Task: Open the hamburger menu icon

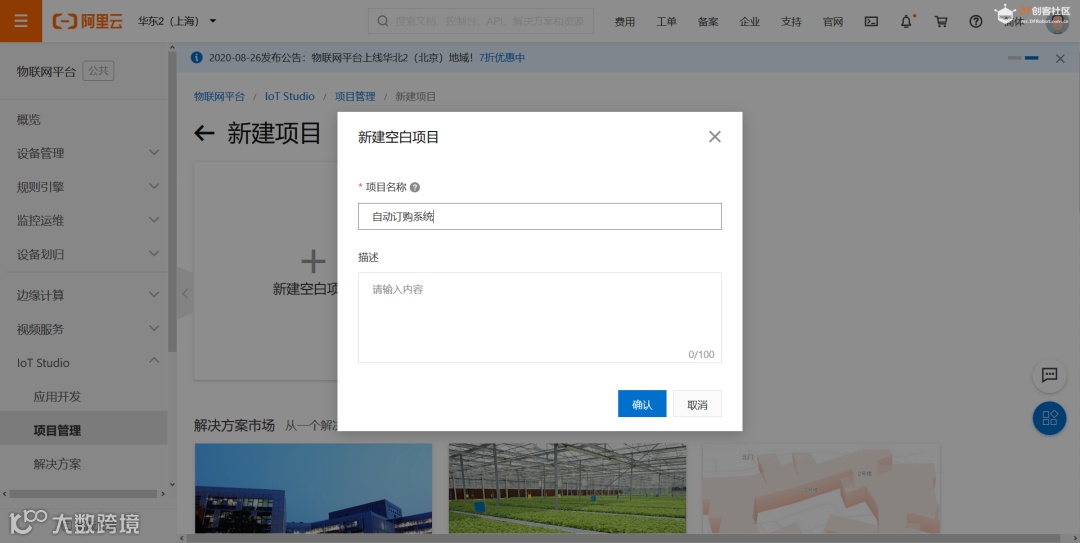Action: [x=21, y=21]
